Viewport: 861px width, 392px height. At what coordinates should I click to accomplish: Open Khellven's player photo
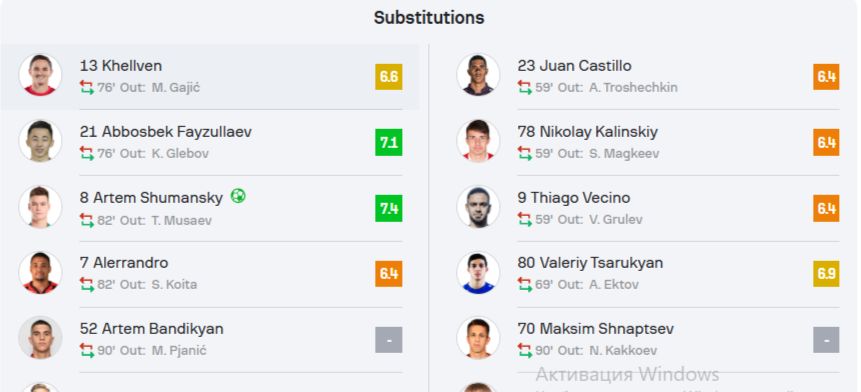click(x=40, y=75)
